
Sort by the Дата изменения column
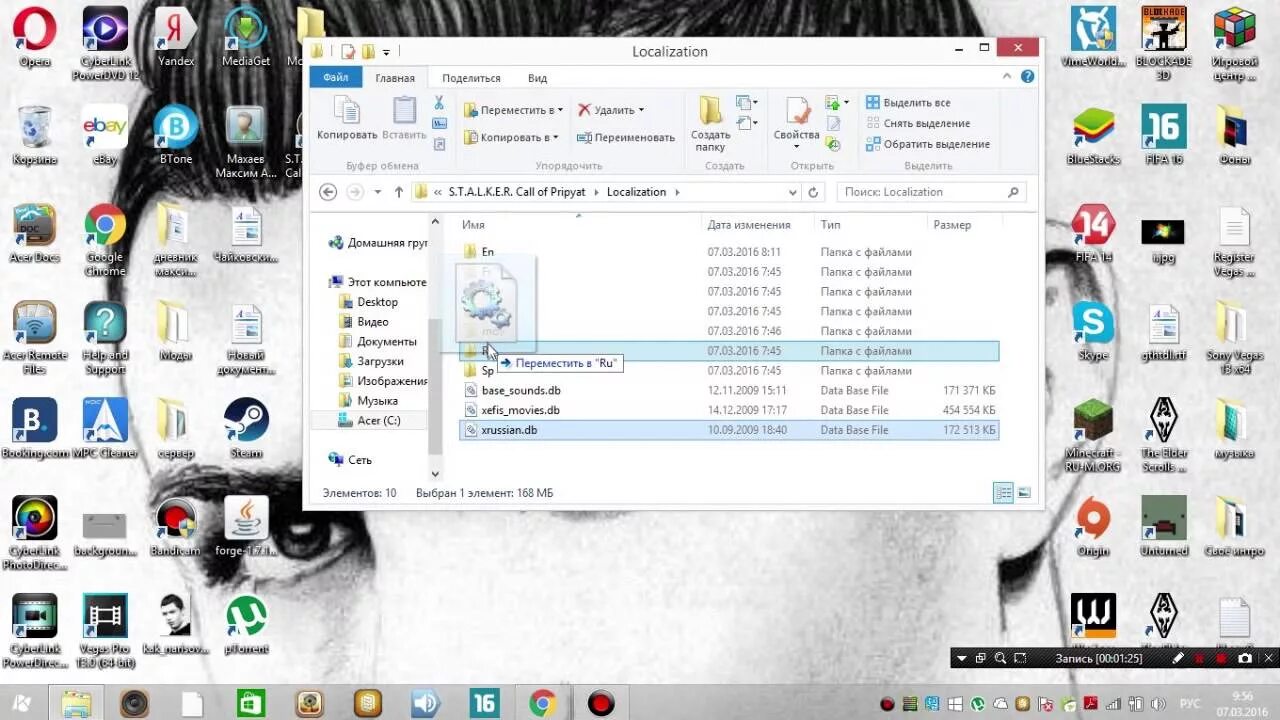[749, 225]
